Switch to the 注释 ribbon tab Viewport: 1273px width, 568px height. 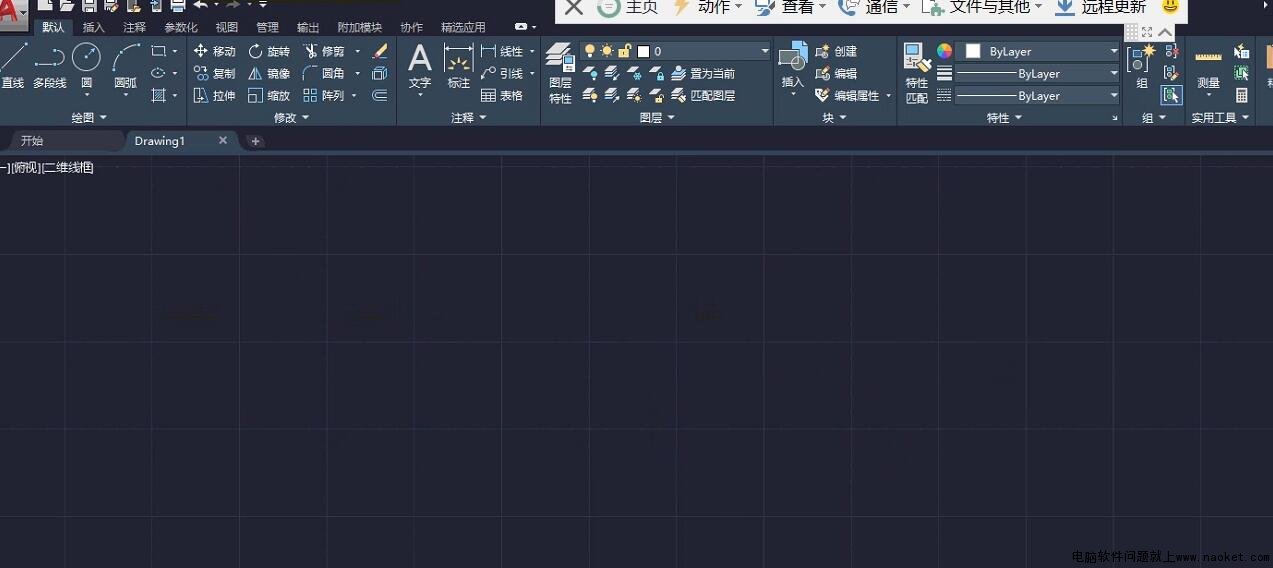(x=134, y=28)
